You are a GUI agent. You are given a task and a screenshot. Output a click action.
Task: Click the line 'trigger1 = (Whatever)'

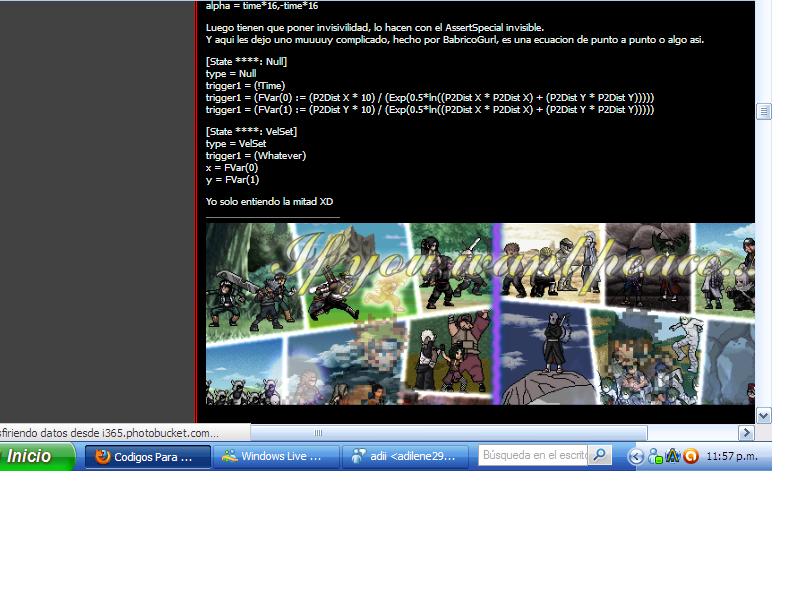(x=256, y=156)
